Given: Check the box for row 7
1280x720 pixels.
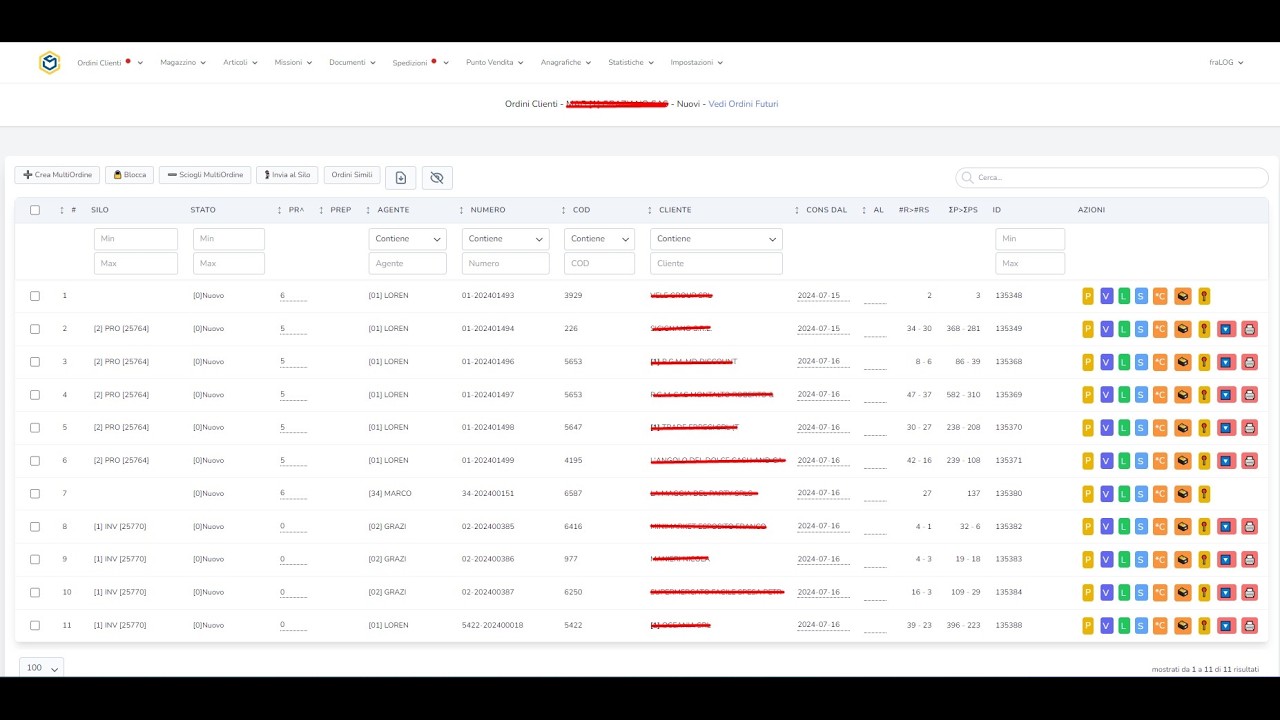Looking at the screenshot, I should click(35, 494).
